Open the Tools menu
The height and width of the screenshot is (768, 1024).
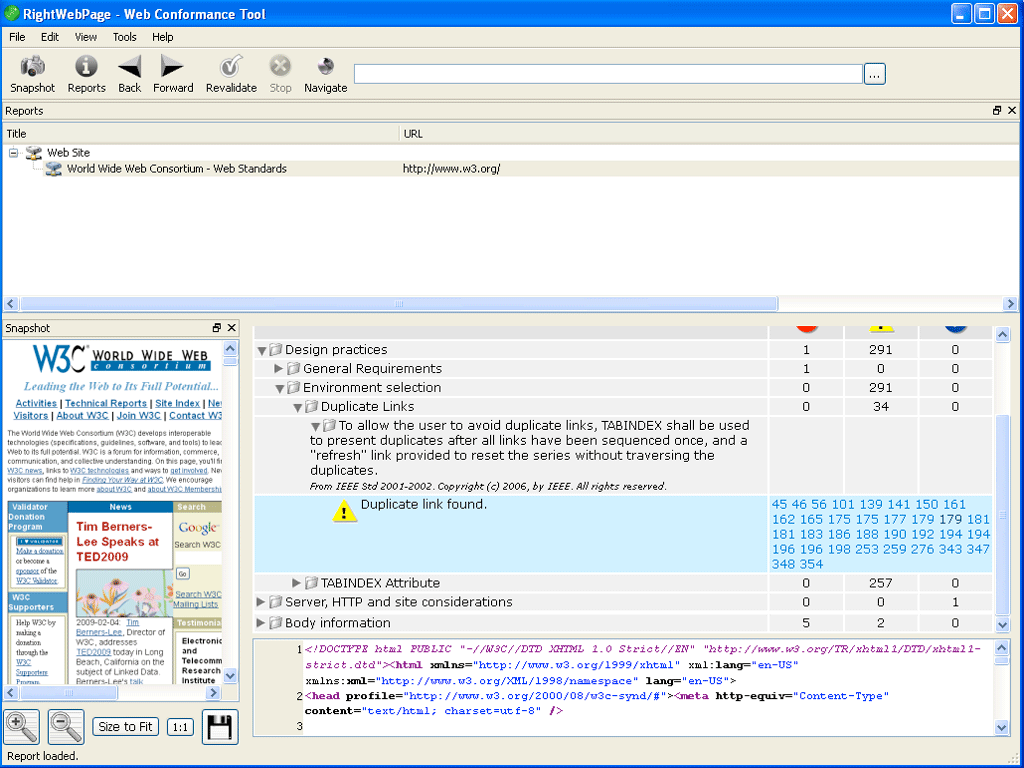click(x=125, y=37)
